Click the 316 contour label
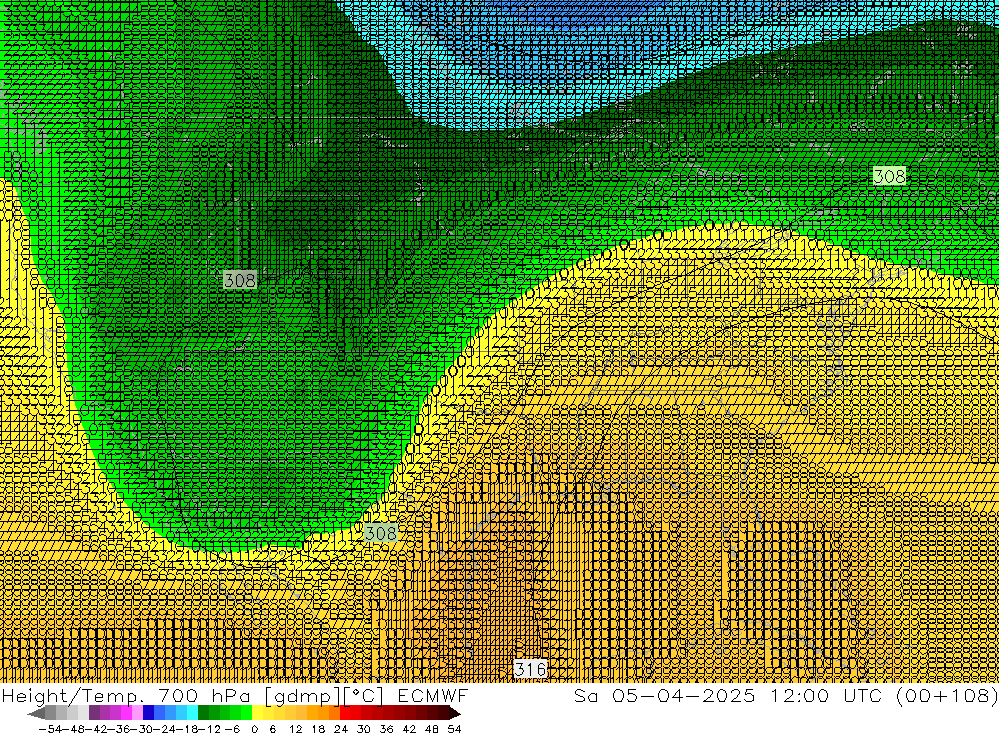Image resolution: width=1000 pixels, height=733 pixels. pos(530,669)
